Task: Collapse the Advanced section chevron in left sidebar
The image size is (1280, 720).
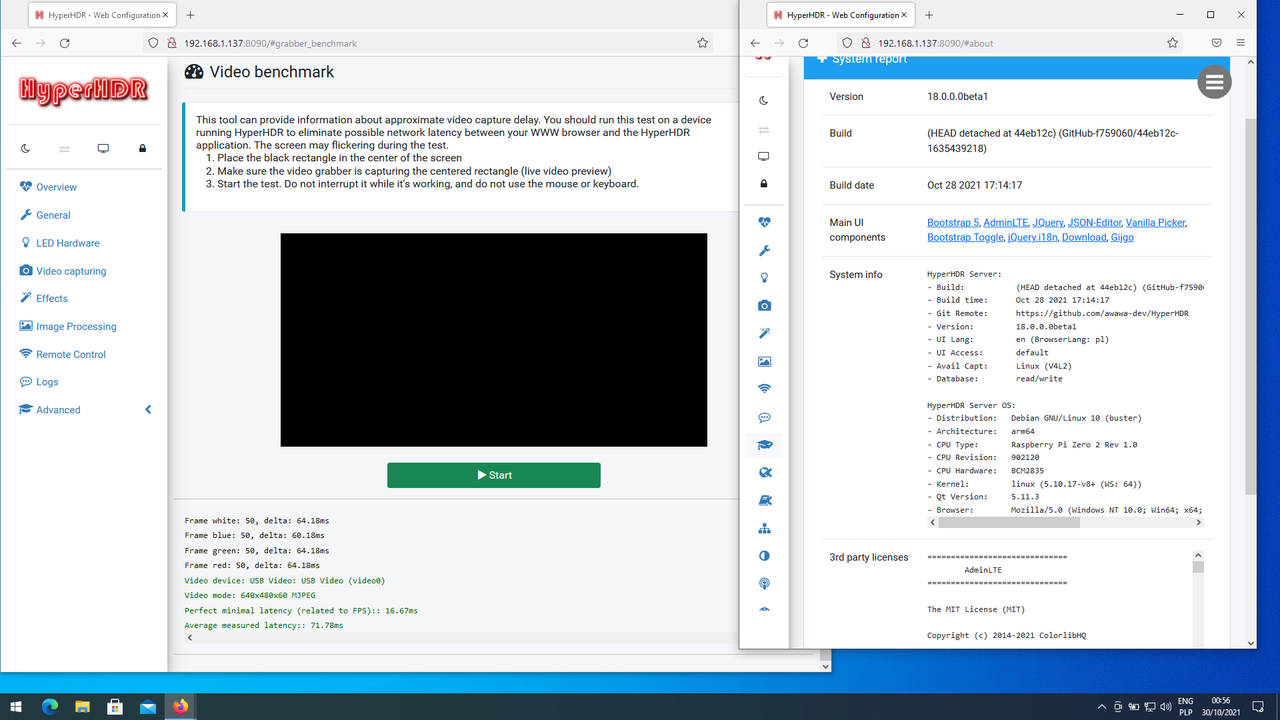Action: [149, 410]
